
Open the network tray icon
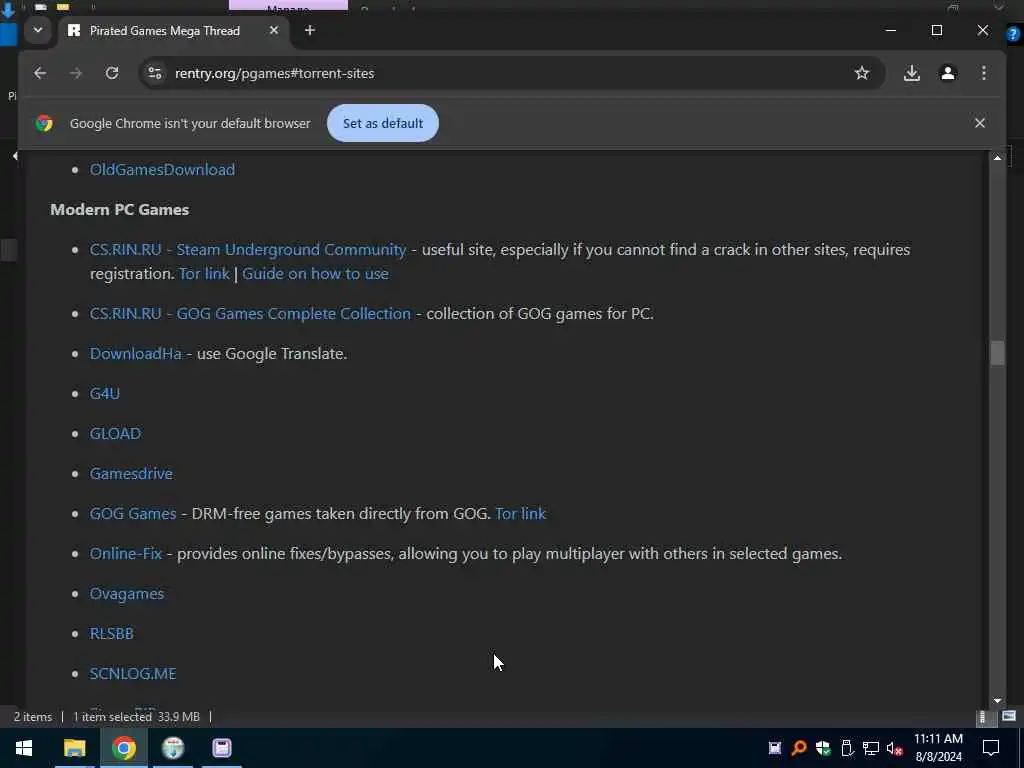coord(871,748)
